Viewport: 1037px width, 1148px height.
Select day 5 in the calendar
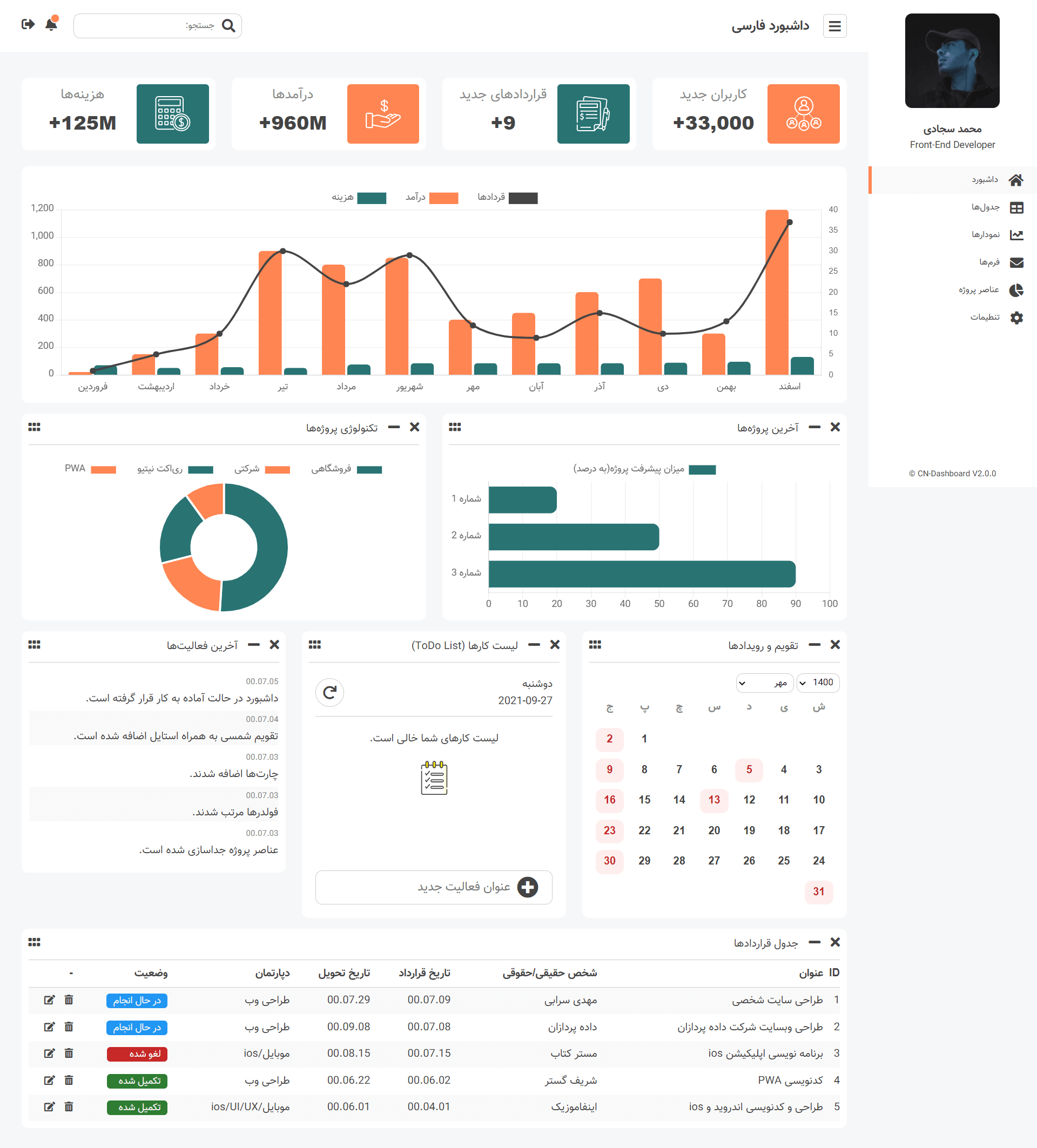pos(749,770)
